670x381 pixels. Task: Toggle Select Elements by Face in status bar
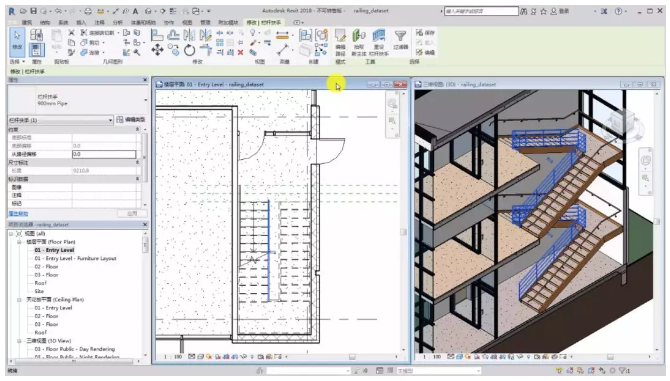coord(591,370)
